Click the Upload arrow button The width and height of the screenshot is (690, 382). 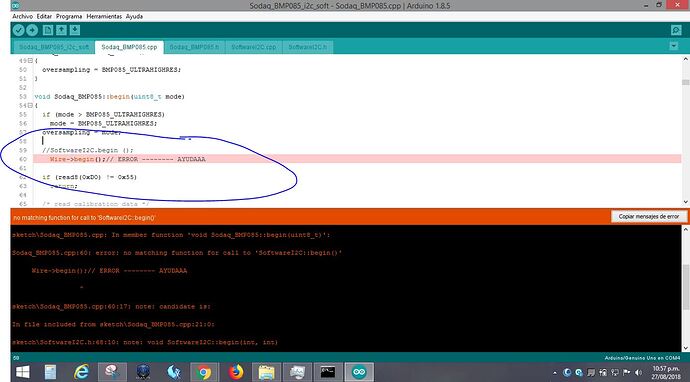(32, 30)
